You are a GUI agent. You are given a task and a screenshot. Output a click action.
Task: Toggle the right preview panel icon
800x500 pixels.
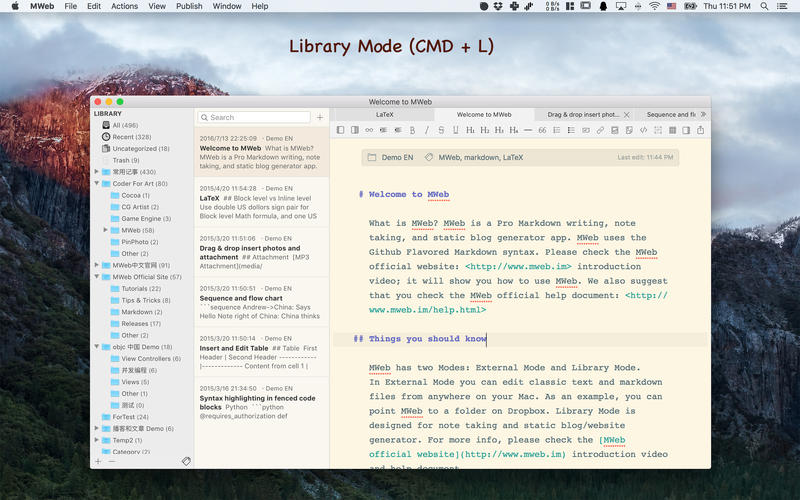tap(686, 130)
